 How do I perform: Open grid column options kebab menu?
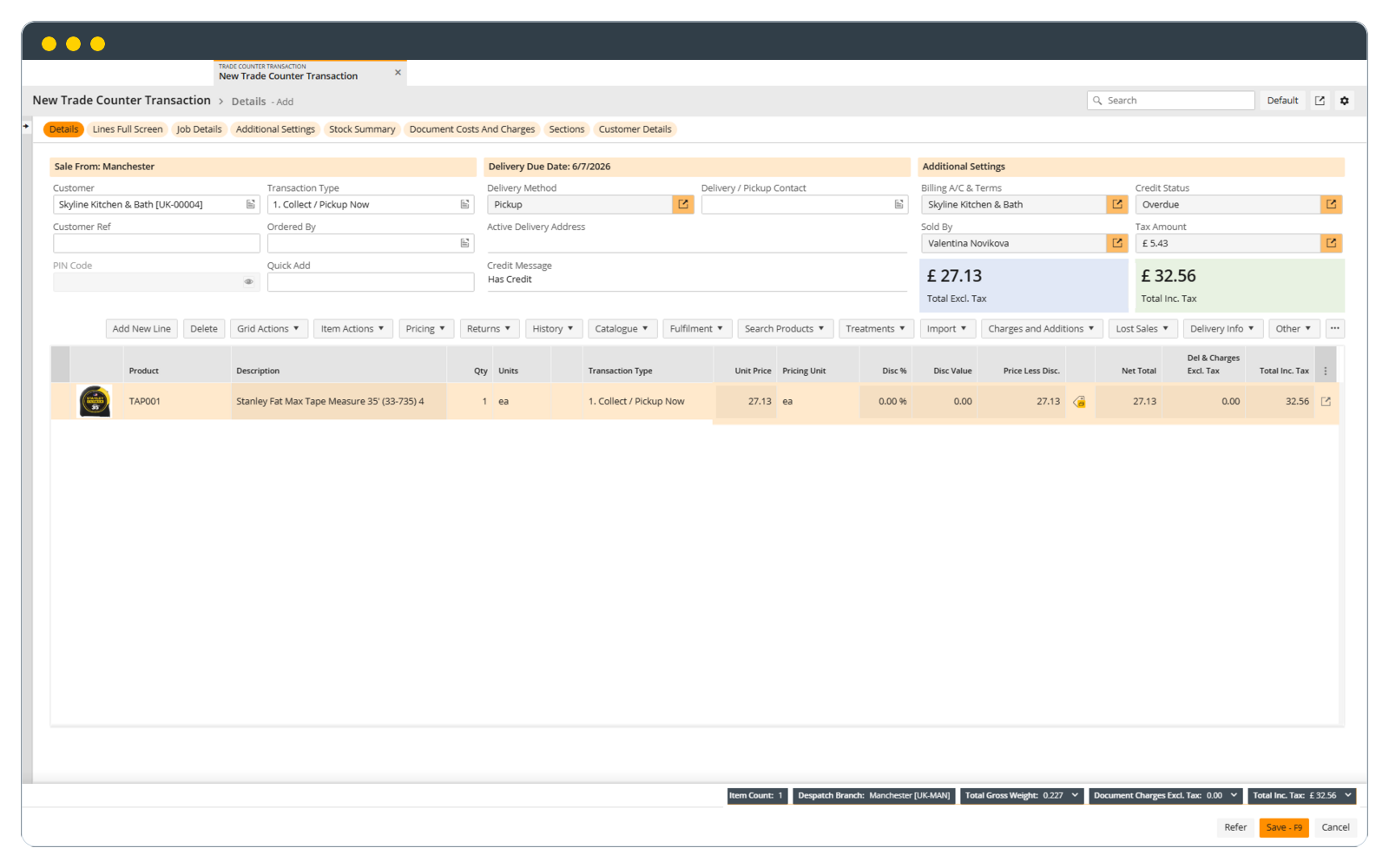coord(1326,372)
